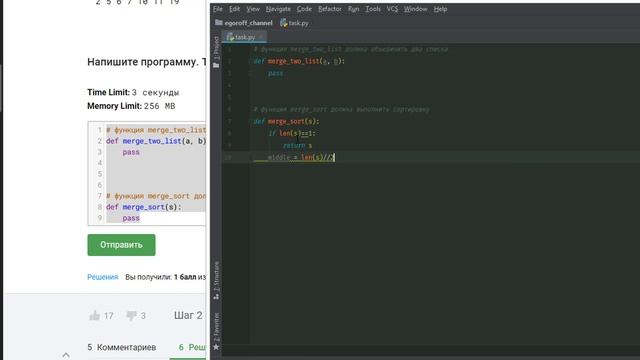Click the thumbs down dislike icon

[x=131, y=316]
